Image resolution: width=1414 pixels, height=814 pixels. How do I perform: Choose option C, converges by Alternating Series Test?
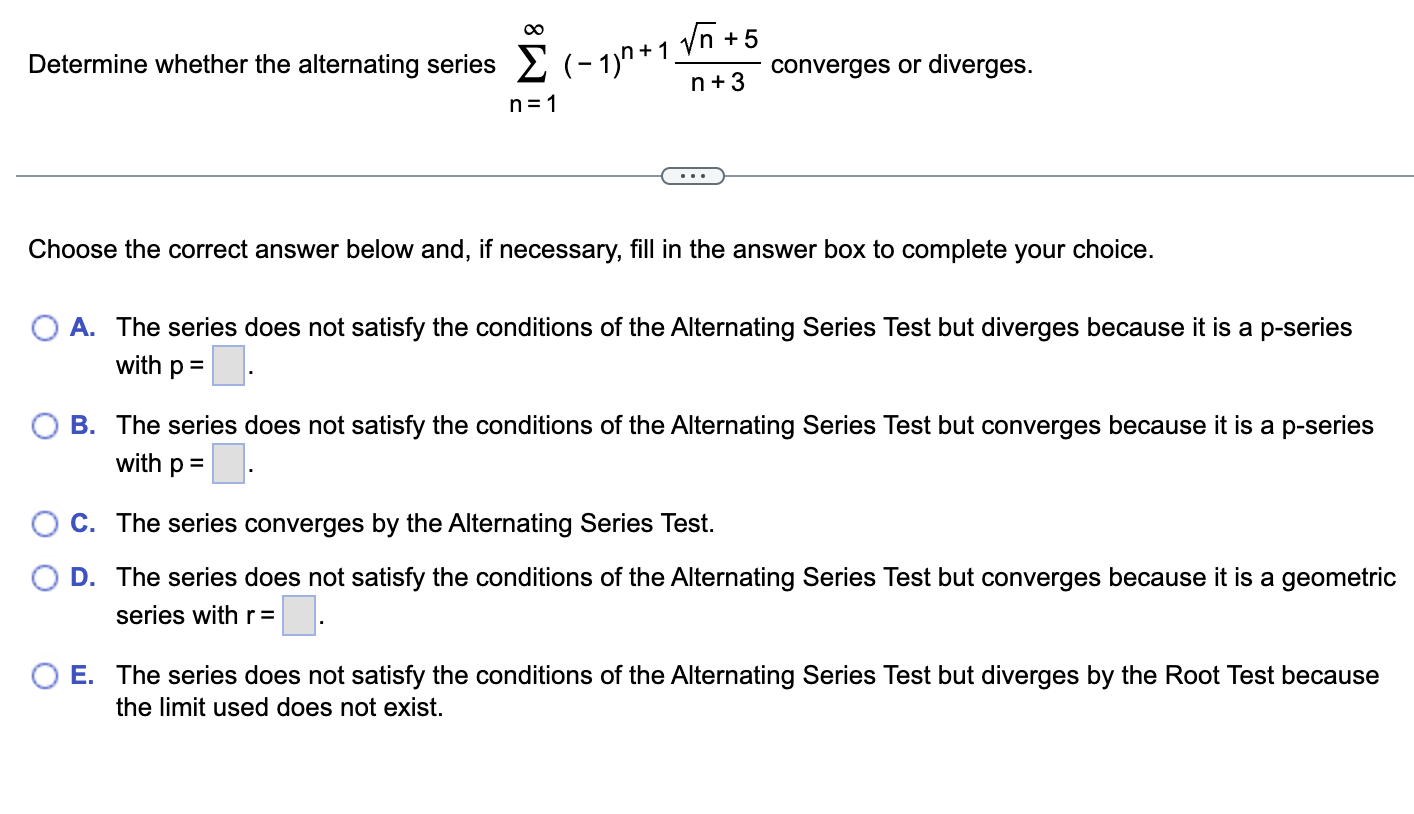44,523
